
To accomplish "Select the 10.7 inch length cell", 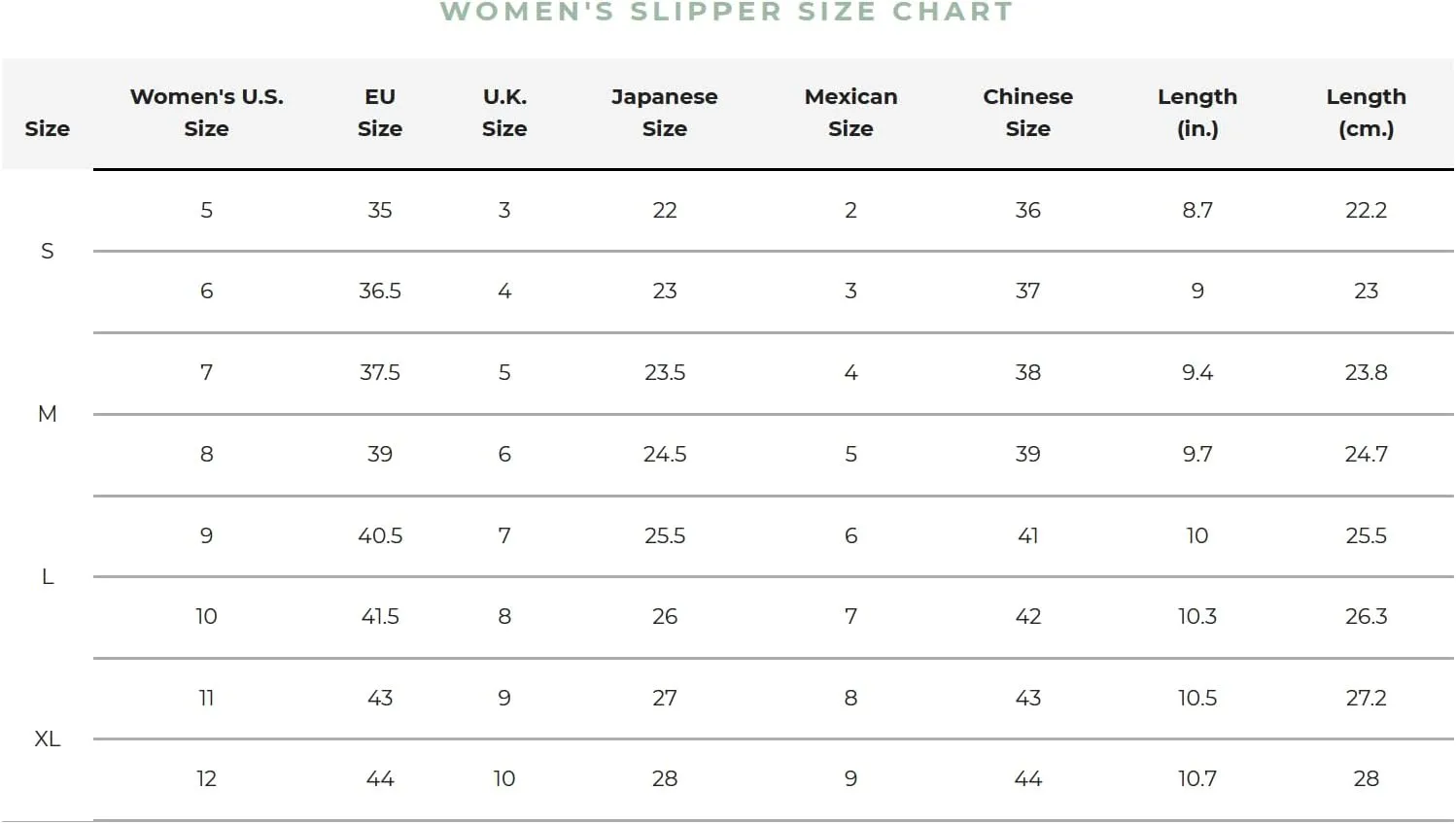I will click(x=1197, y=779).
